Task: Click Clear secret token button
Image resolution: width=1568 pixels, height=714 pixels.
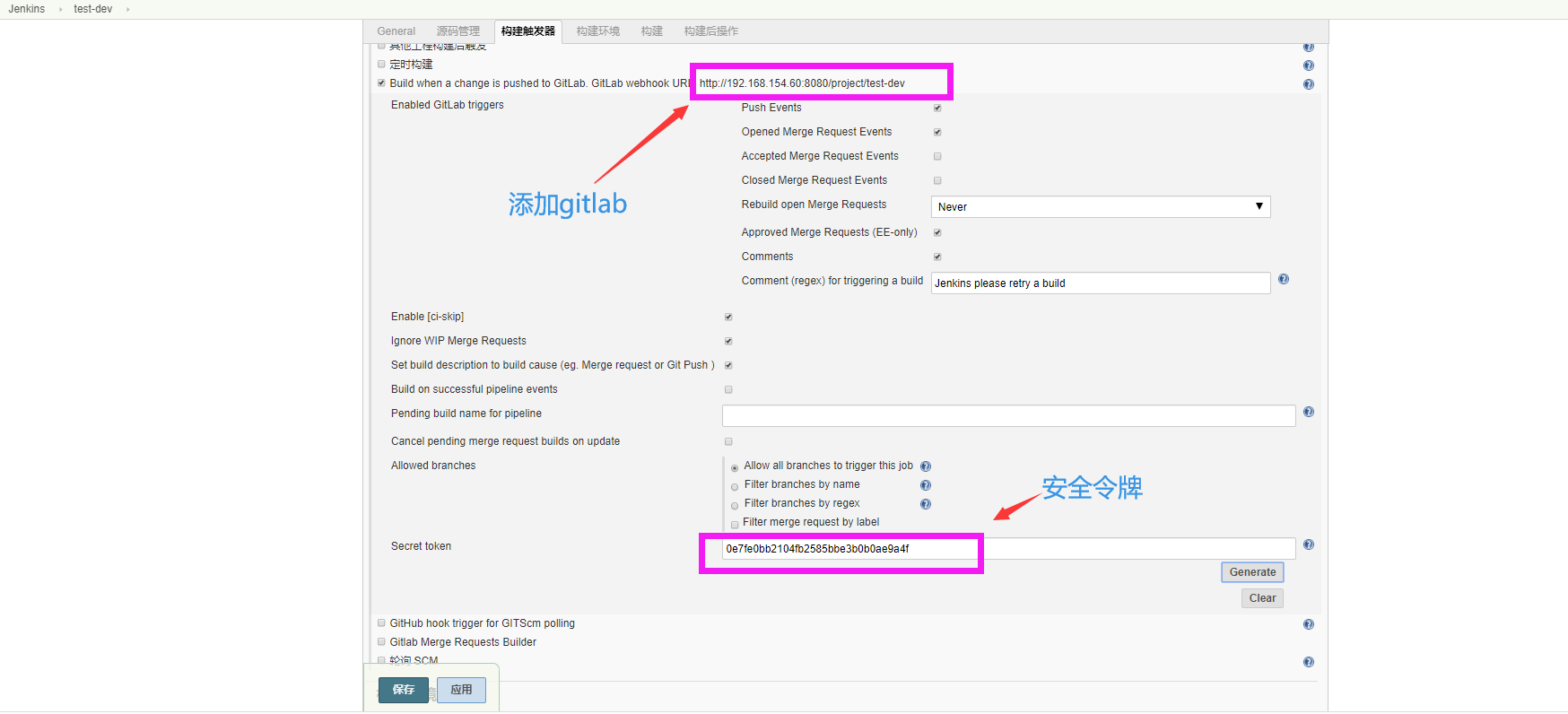Action: [1262, 598]
